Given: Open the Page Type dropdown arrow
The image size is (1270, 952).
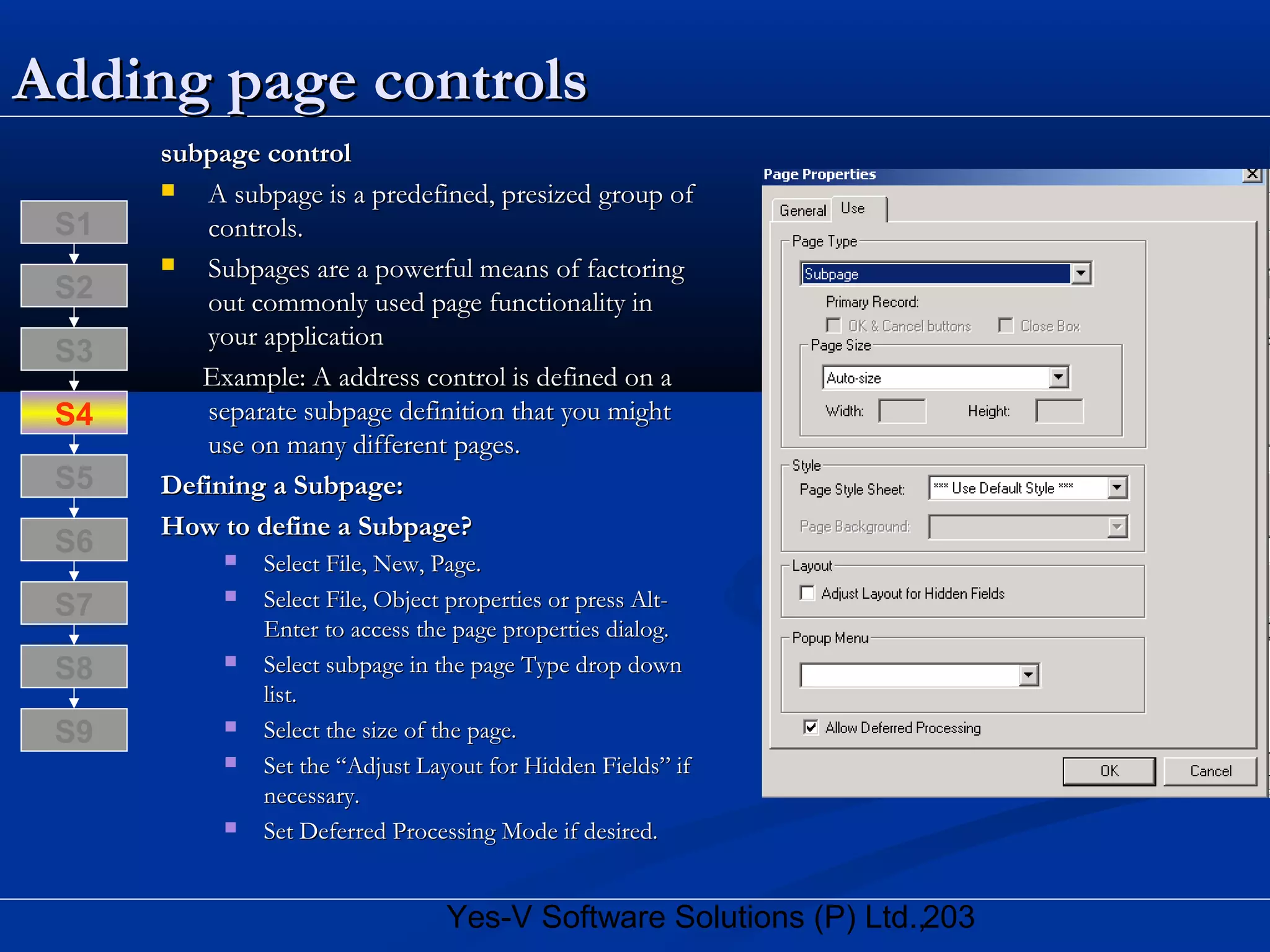Looking at the screenshot, I should pos(1081,273).
